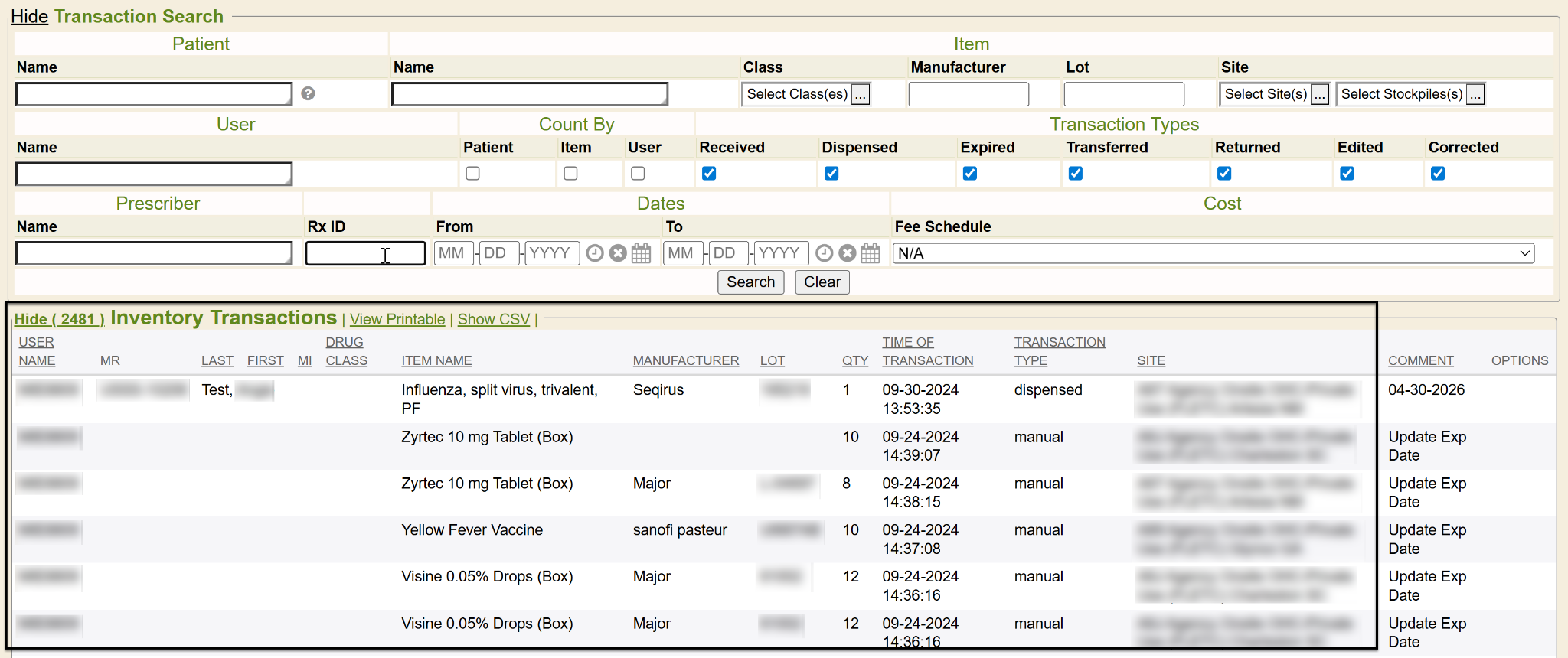Uncheck the Received transaction type
The width and height of the screenshot is (1568, 658).
(x=709, y=174)
